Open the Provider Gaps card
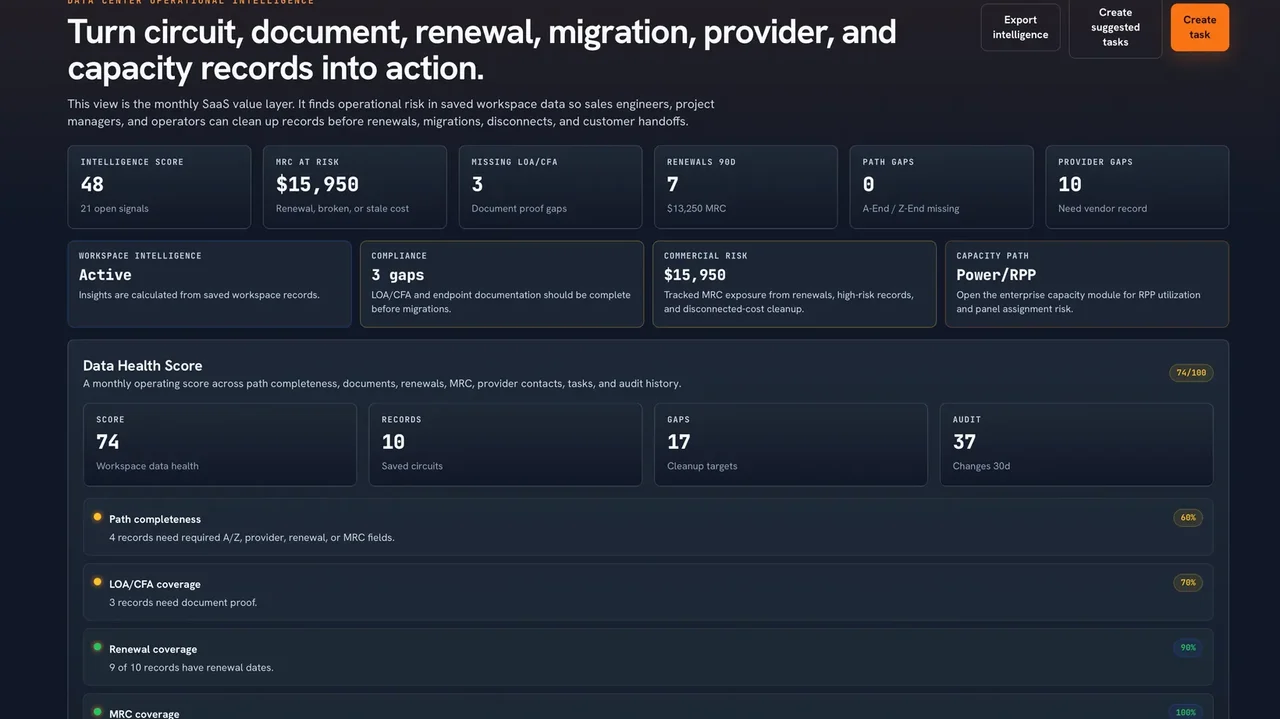Viewport: 1280px width, 719px height. pos(1137,187)
